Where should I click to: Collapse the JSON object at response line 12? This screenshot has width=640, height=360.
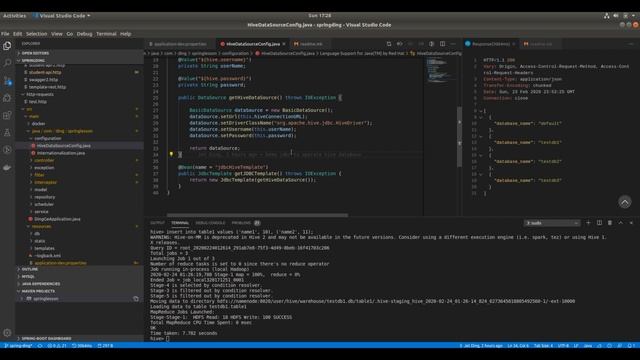point(481,136)
